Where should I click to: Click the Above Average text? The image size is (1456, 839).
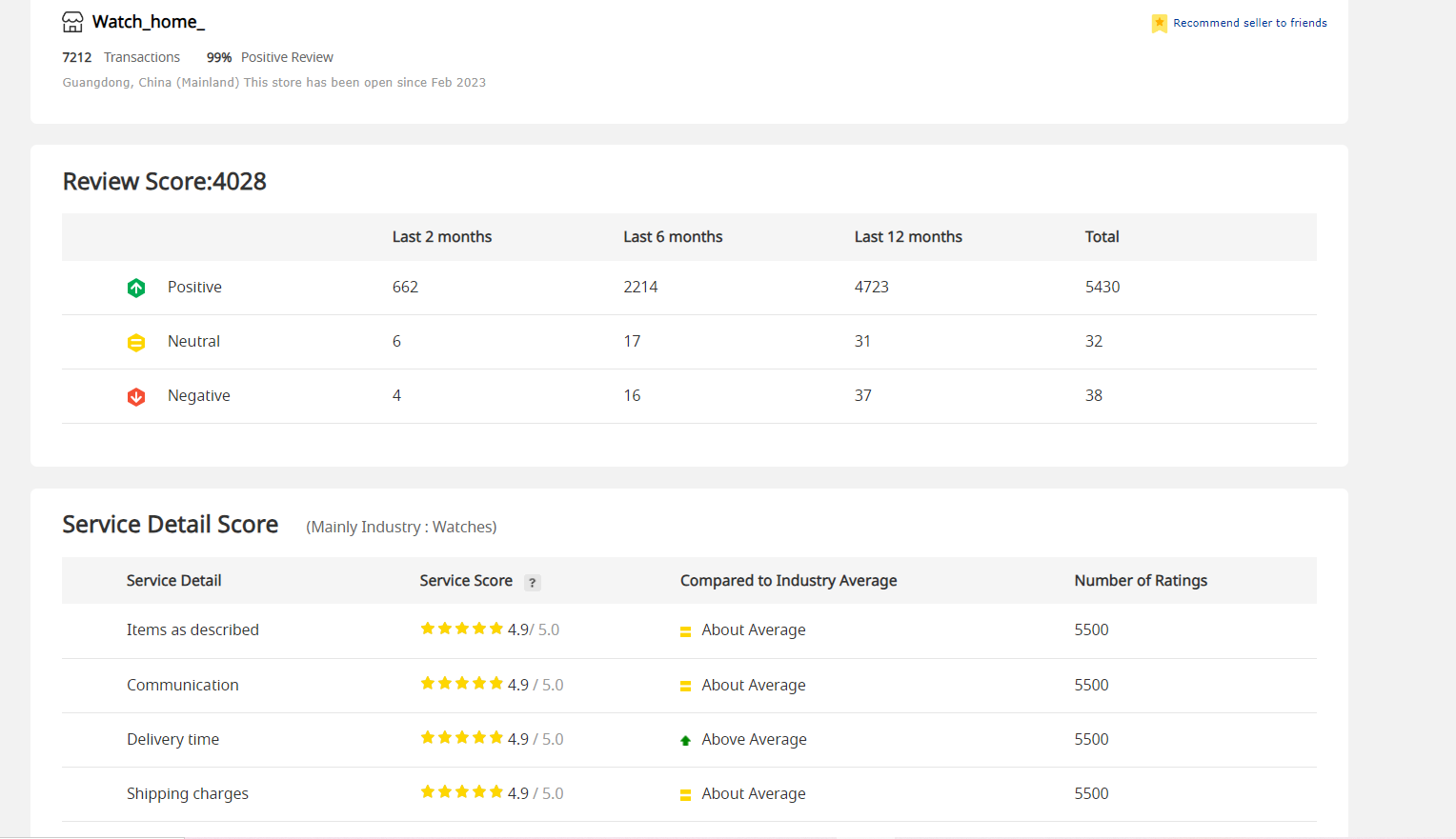coord(754,740)
